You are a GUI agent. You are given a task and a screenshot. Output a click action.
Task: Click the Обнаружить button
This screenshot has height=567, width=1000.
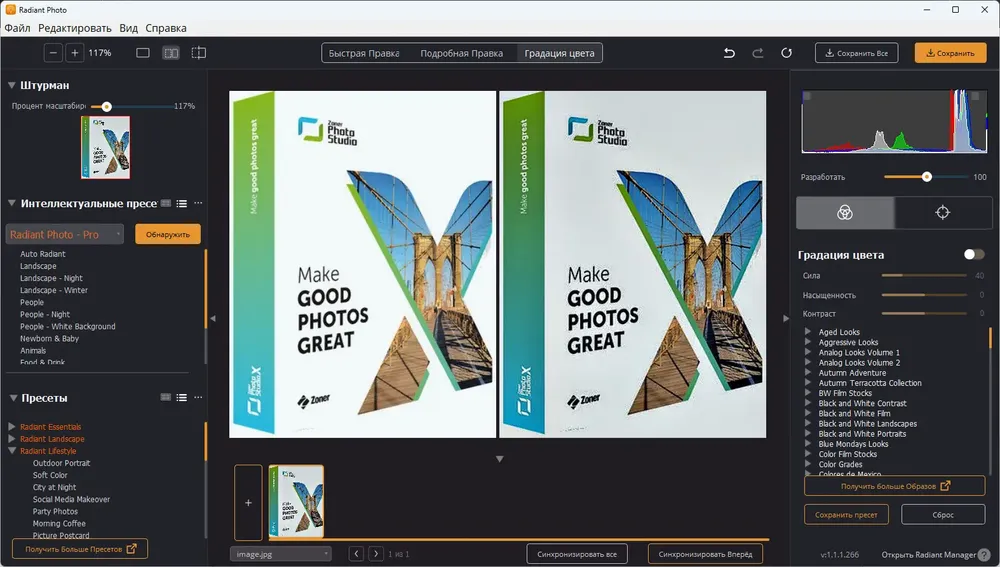(168, 234)
